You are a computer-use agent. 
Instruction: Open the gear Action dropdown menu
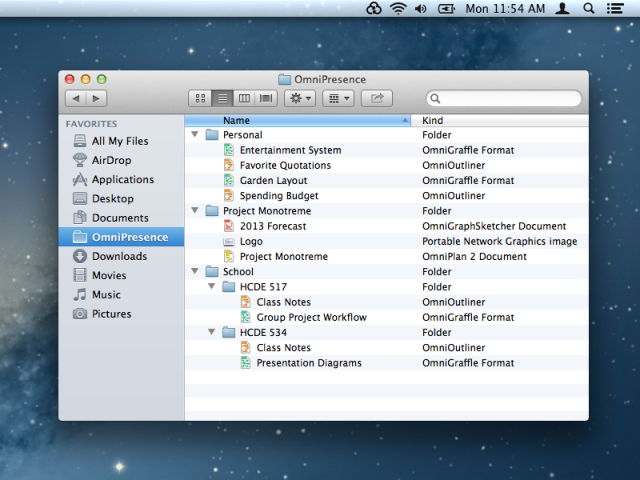pos(300,98)
